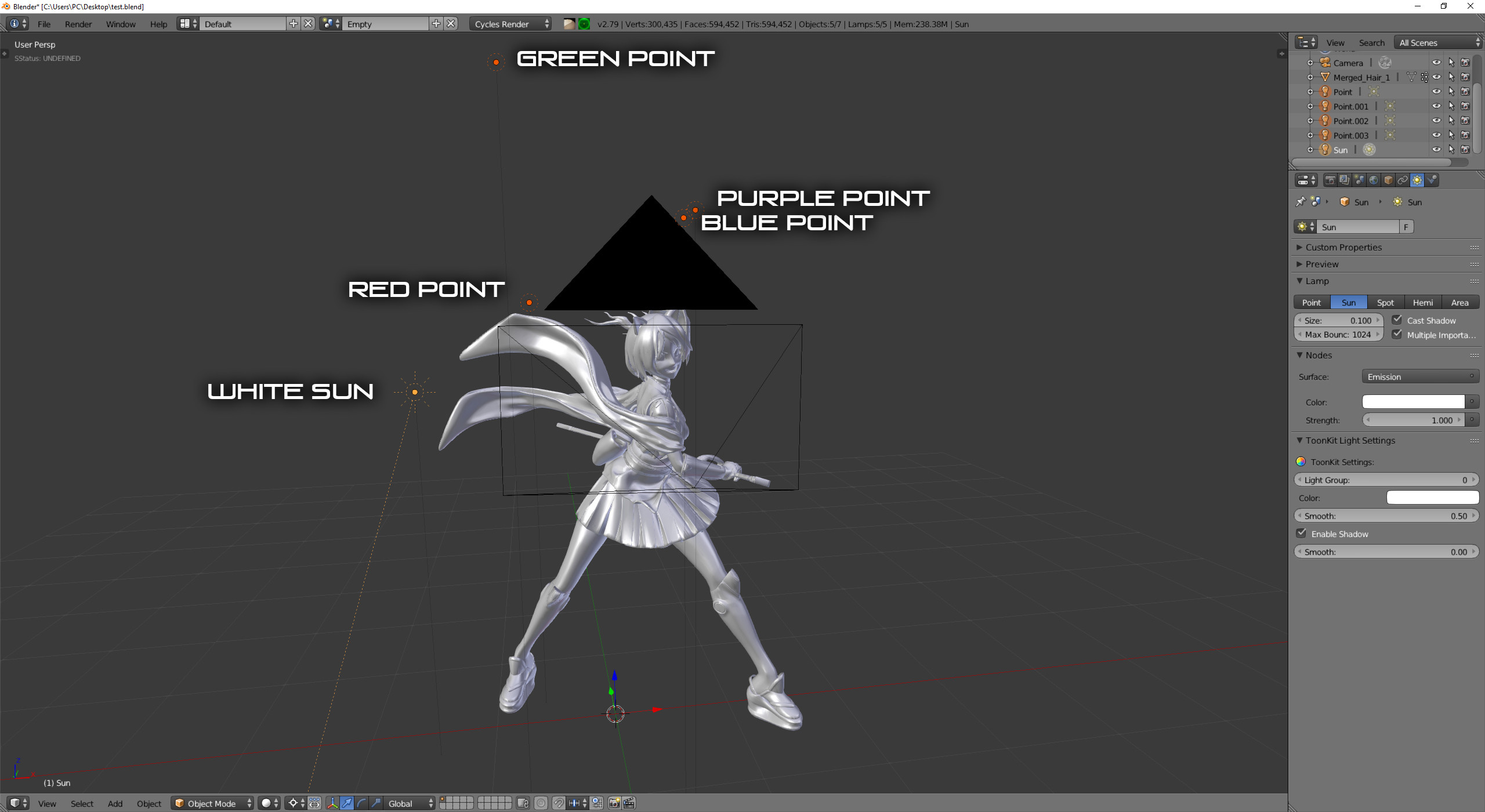Disable the Enable Shadow checkbox

tap(1302, 533)
